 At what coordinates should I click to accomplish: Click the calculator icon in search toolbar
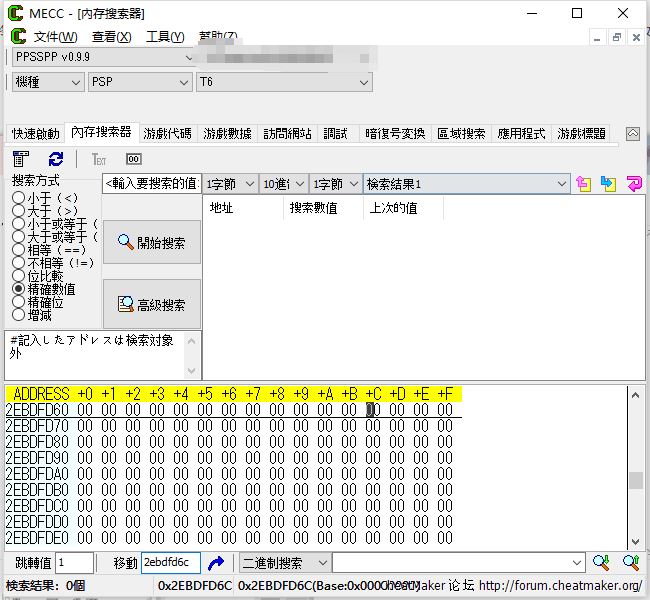coord(20,159)
